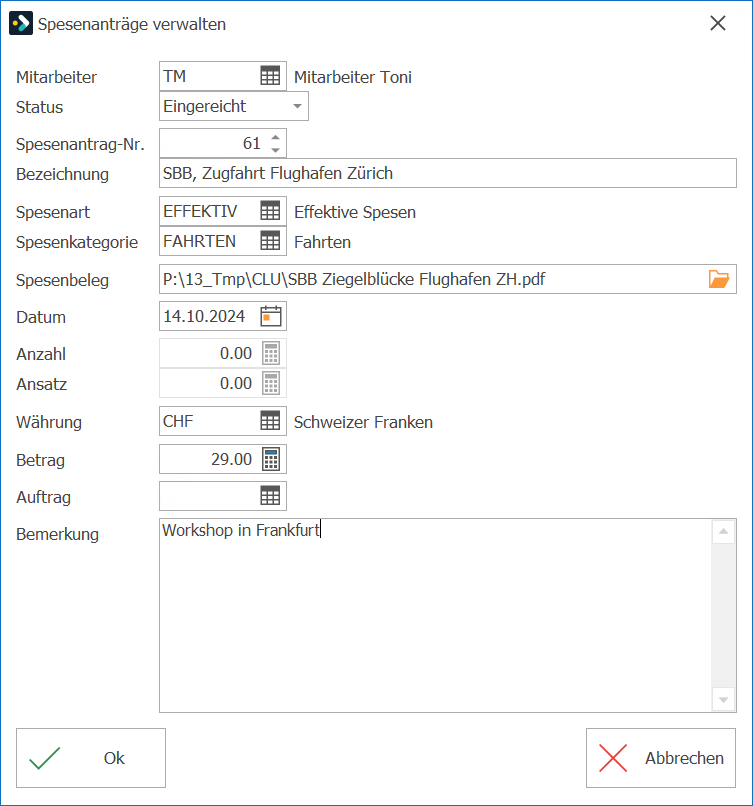Close the Spesenanträge verwalten dialog
This screenshot has height=806, width=753.
coord(718,23)
